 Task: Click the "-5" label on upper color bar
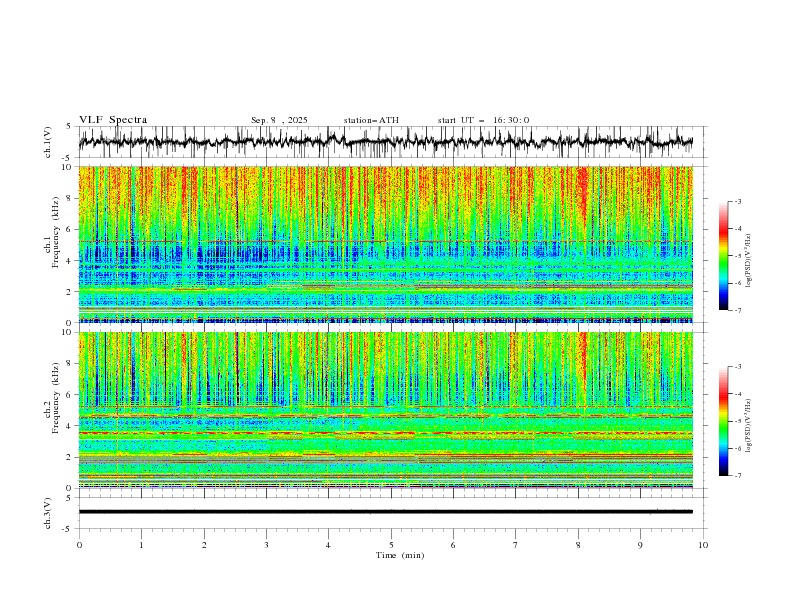pos(738,256)
